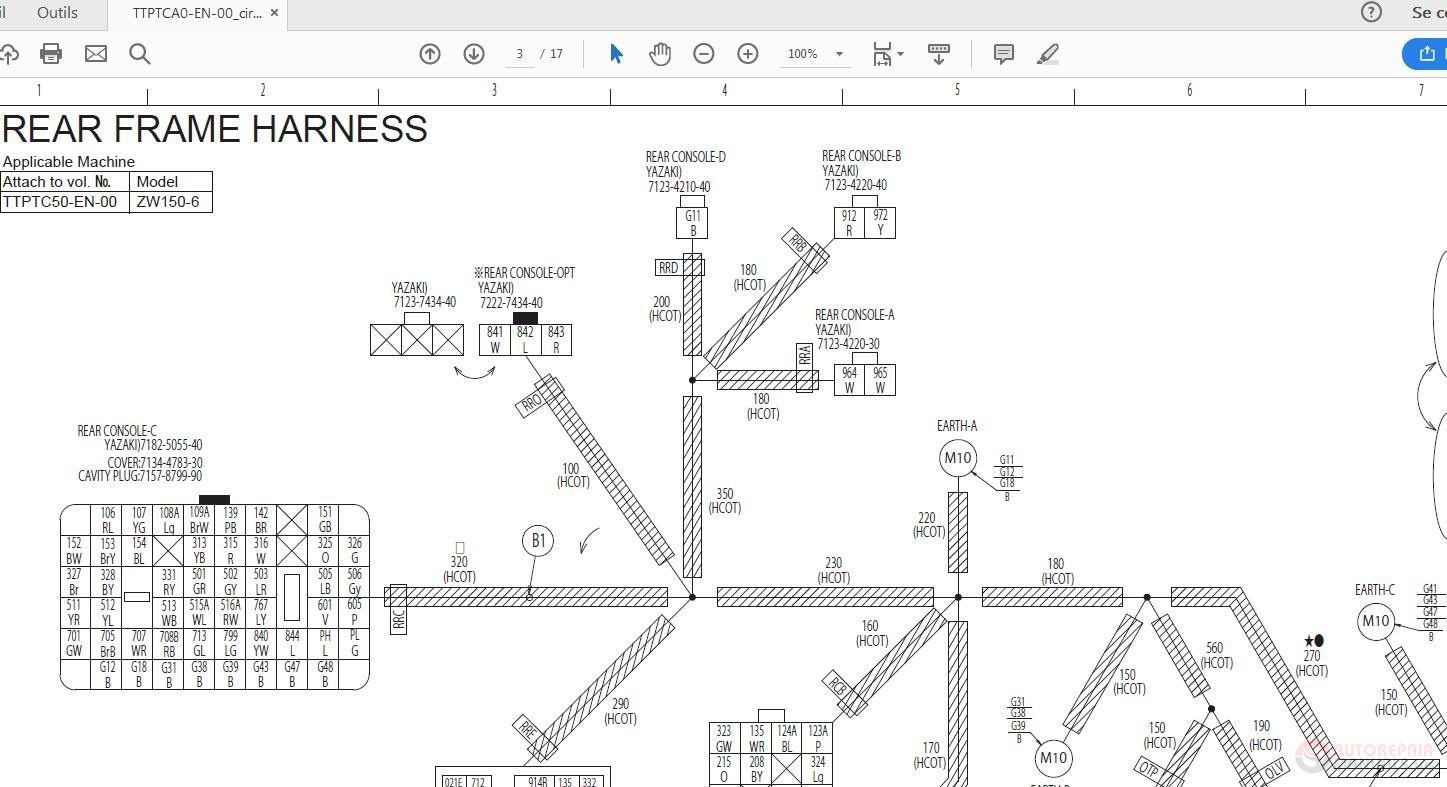Click the Applicable Machine label
Viewport: 1447px width, 787px height.
tap(69, 162)
